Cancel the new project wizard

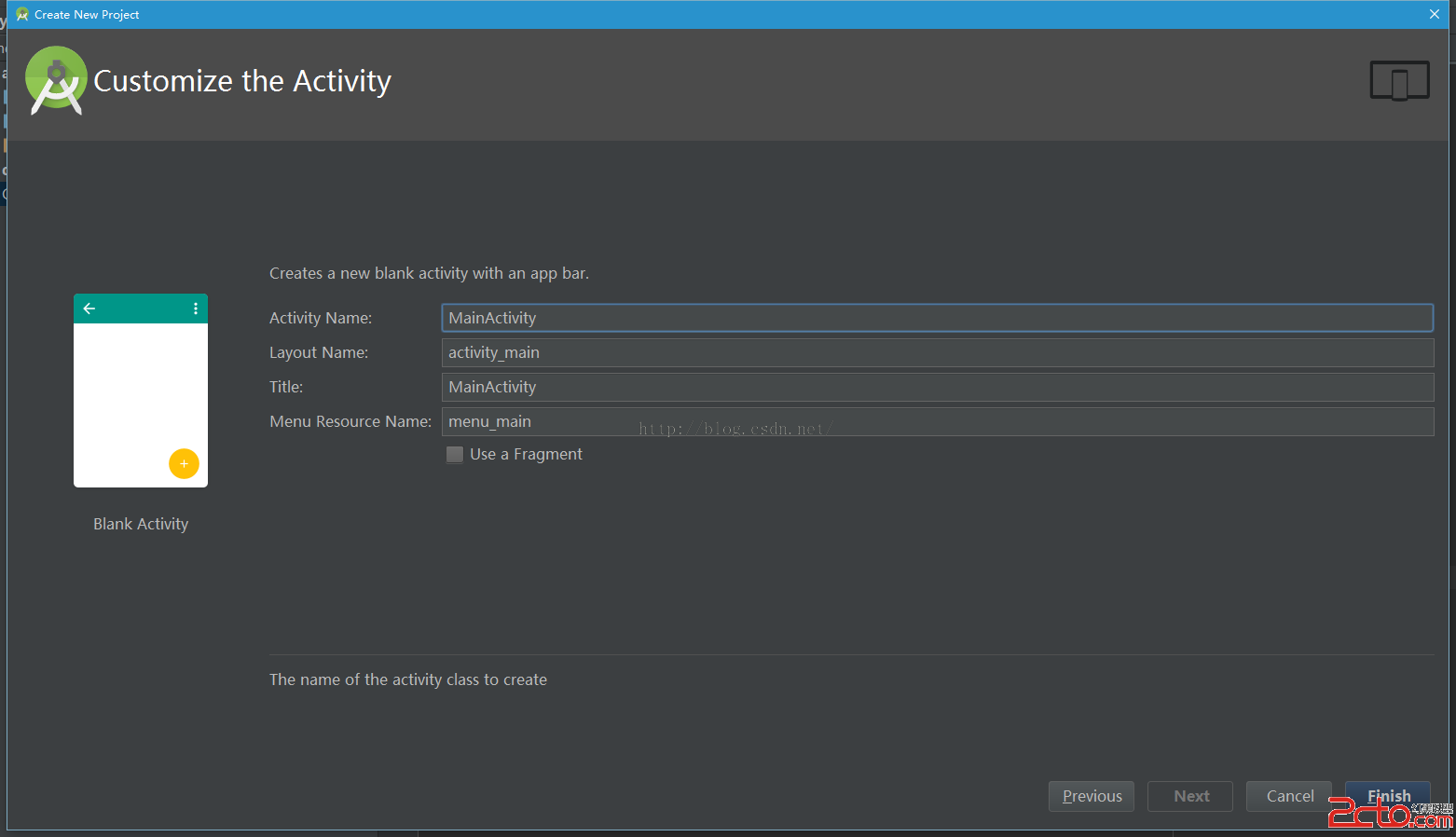1289,796
